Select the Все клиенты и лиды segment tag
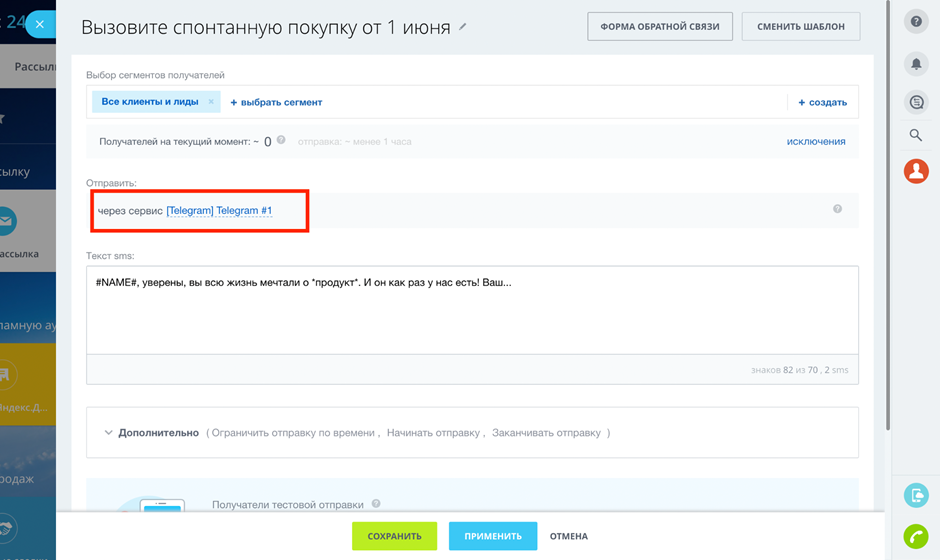 (x=150, y=102)
